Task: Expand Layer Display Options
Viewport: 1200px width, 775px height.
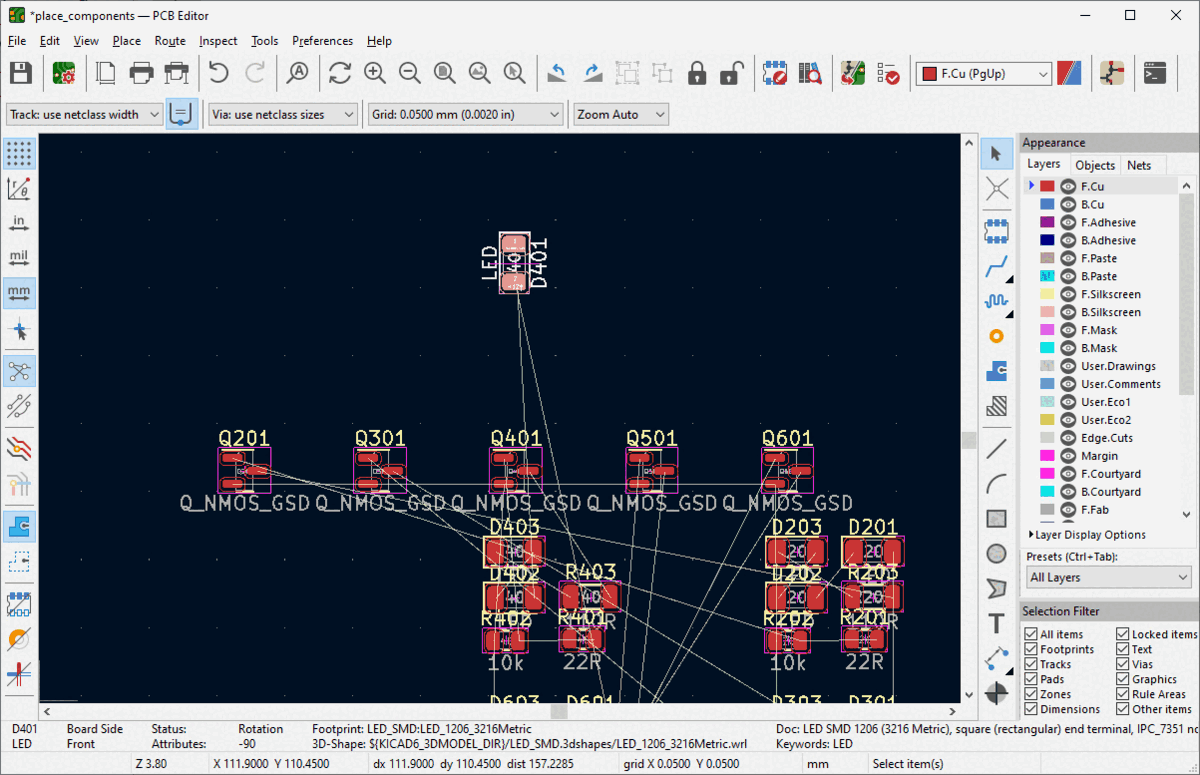Action: [1087, 535]
